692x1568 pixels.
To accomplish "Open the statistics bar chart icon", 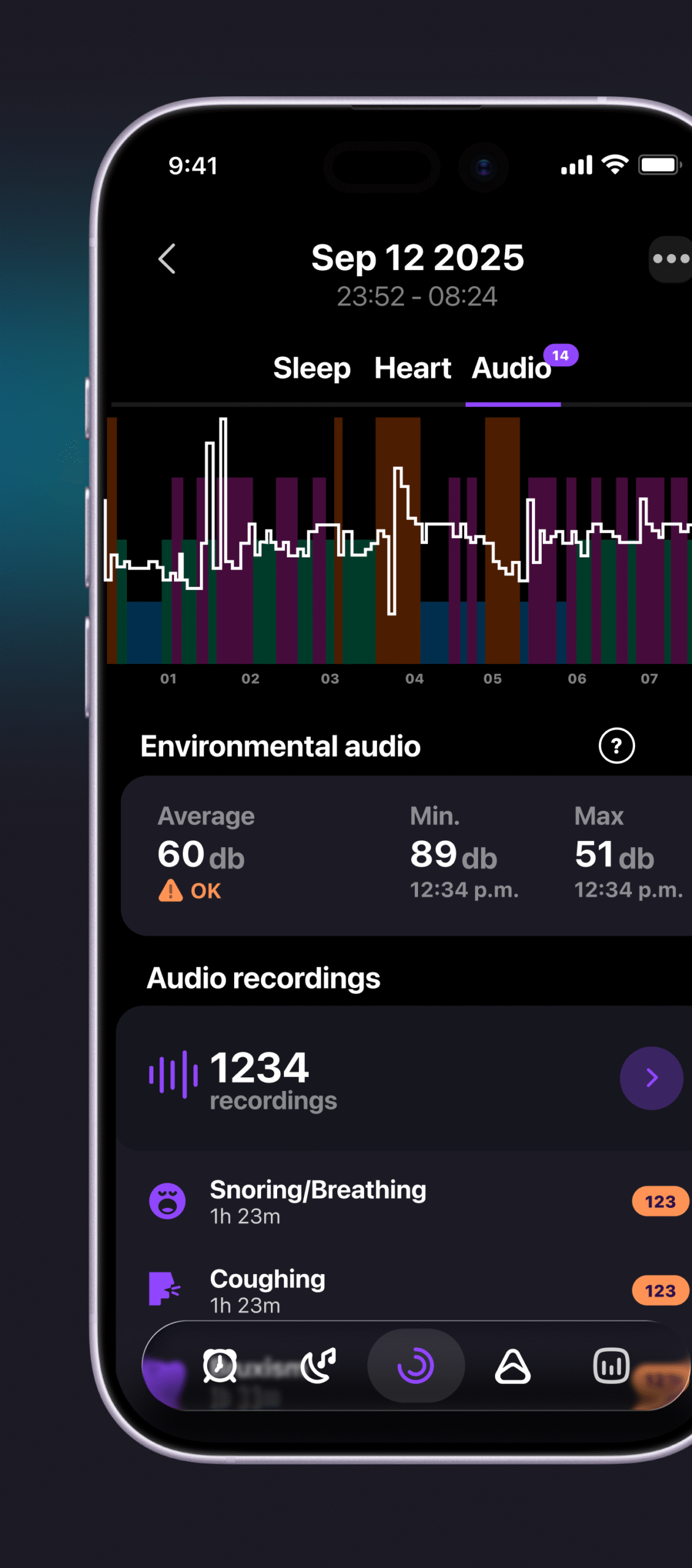I will pyautogui.click(x=610, y=1365).
